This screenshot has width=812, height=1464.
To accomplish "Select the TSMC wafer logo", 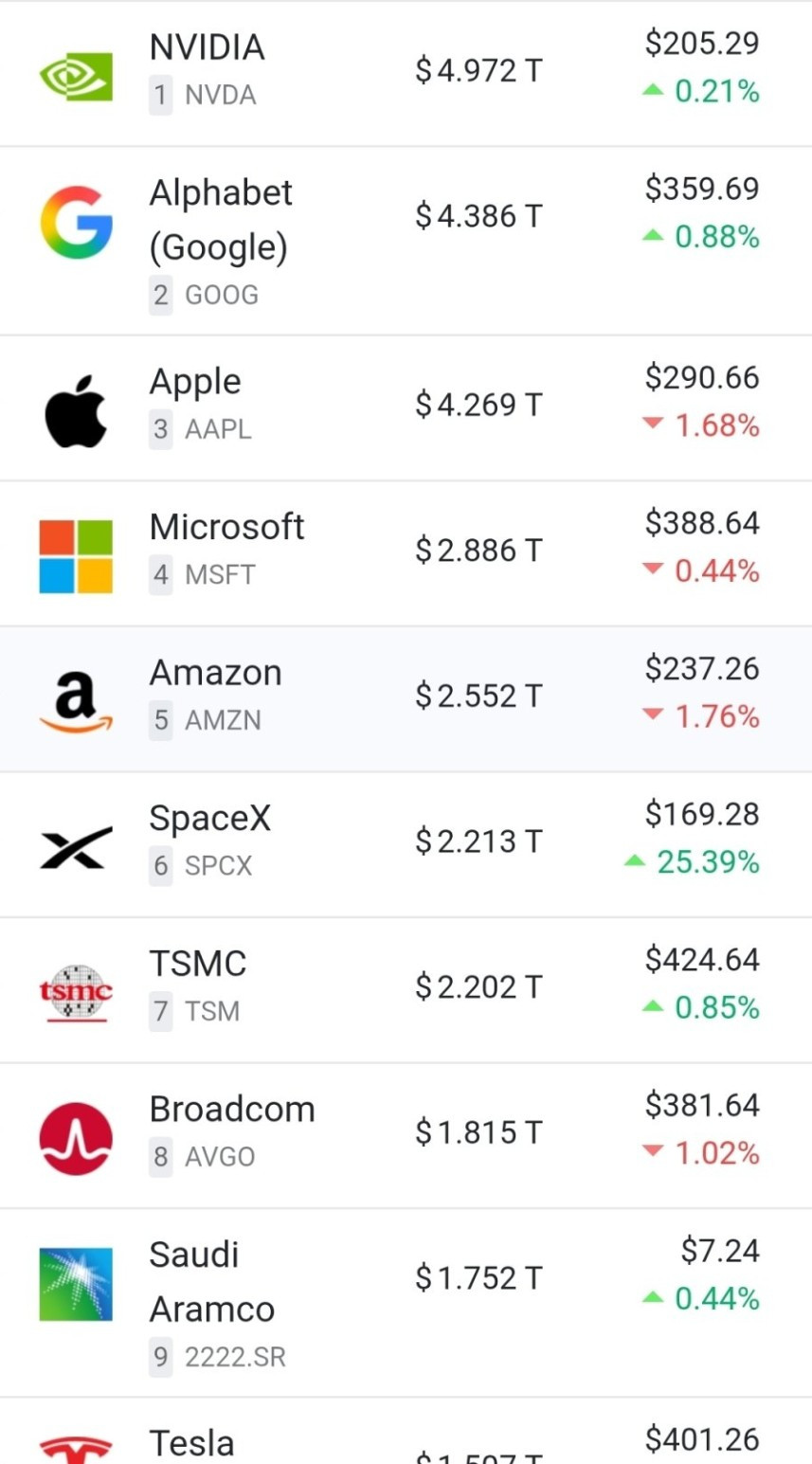I will click(76, 992).
